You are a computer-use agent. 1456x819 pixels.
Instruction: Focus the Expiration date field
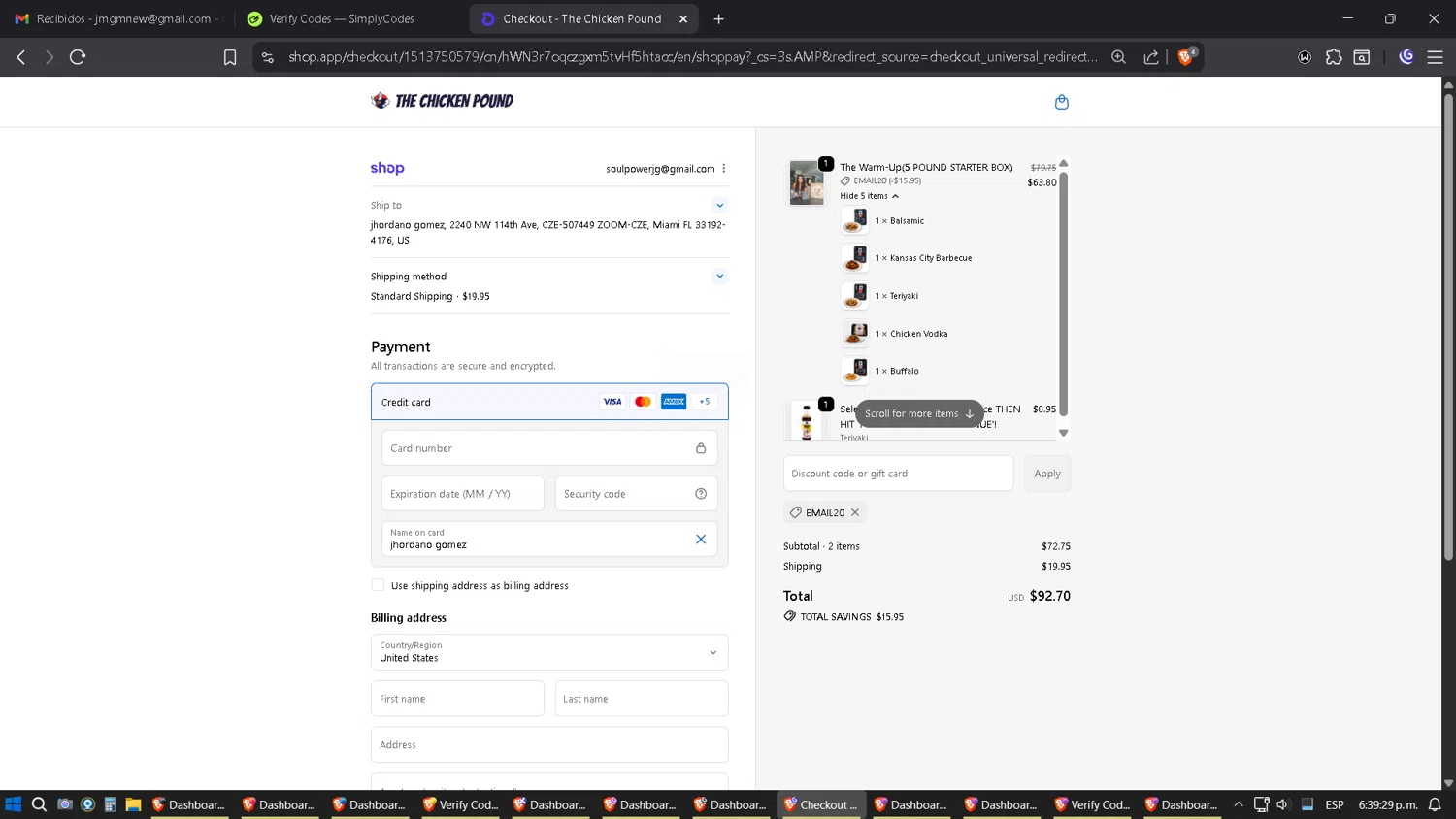[x=463, y=494]
